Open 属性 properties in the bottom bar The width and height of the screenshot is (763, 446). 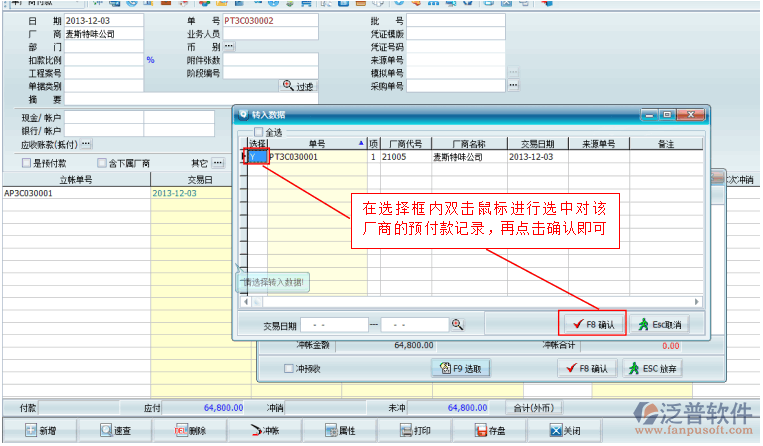(x=341, y=430)
